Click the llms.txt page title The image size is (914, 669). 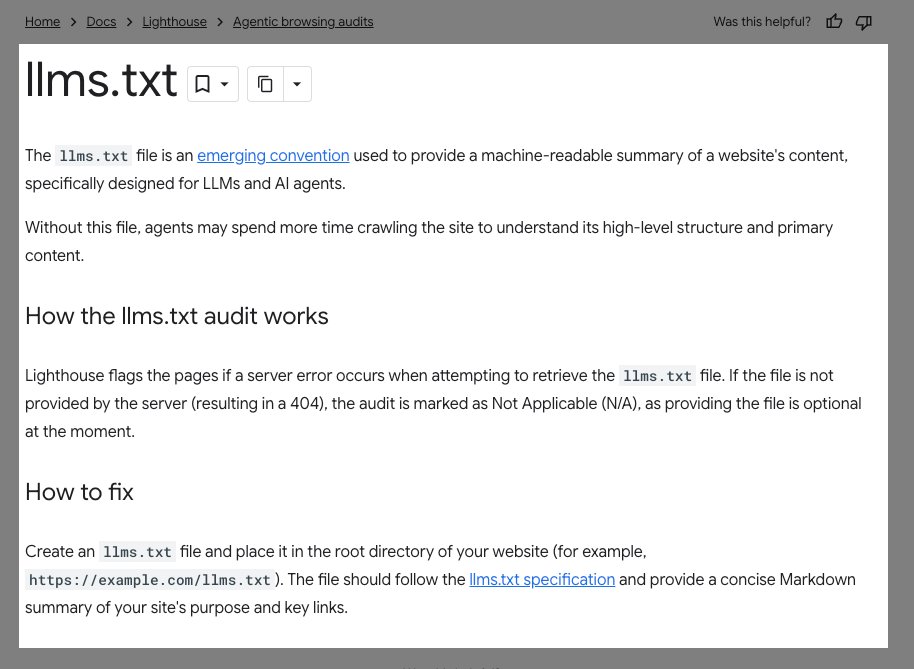click(101, 80)
